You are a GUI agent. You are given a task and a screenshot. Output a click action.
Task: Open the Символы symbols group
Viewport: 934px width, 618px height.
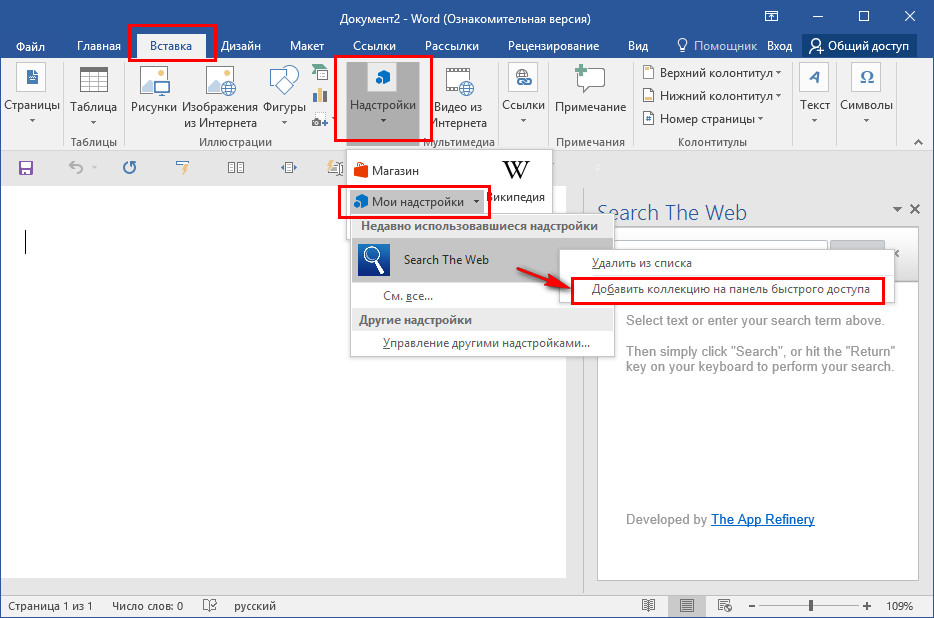click(866, 94)
